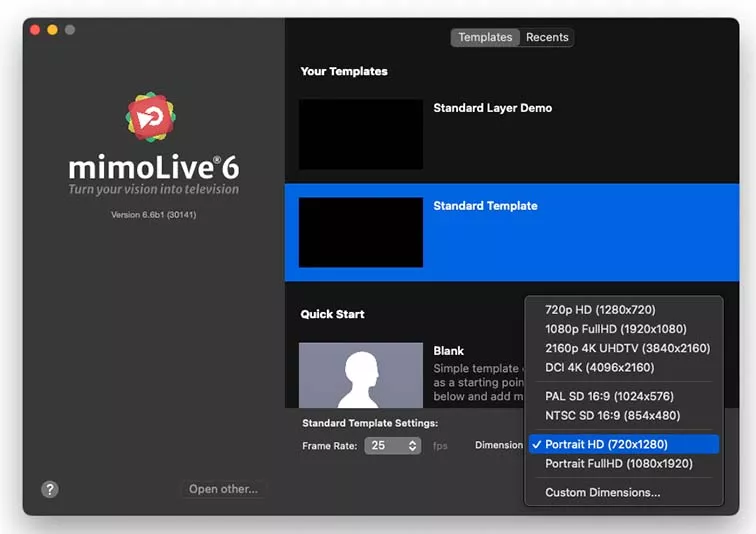The image size is (756, 534).
Task: Close the window with red button
Action: [35, 30]
